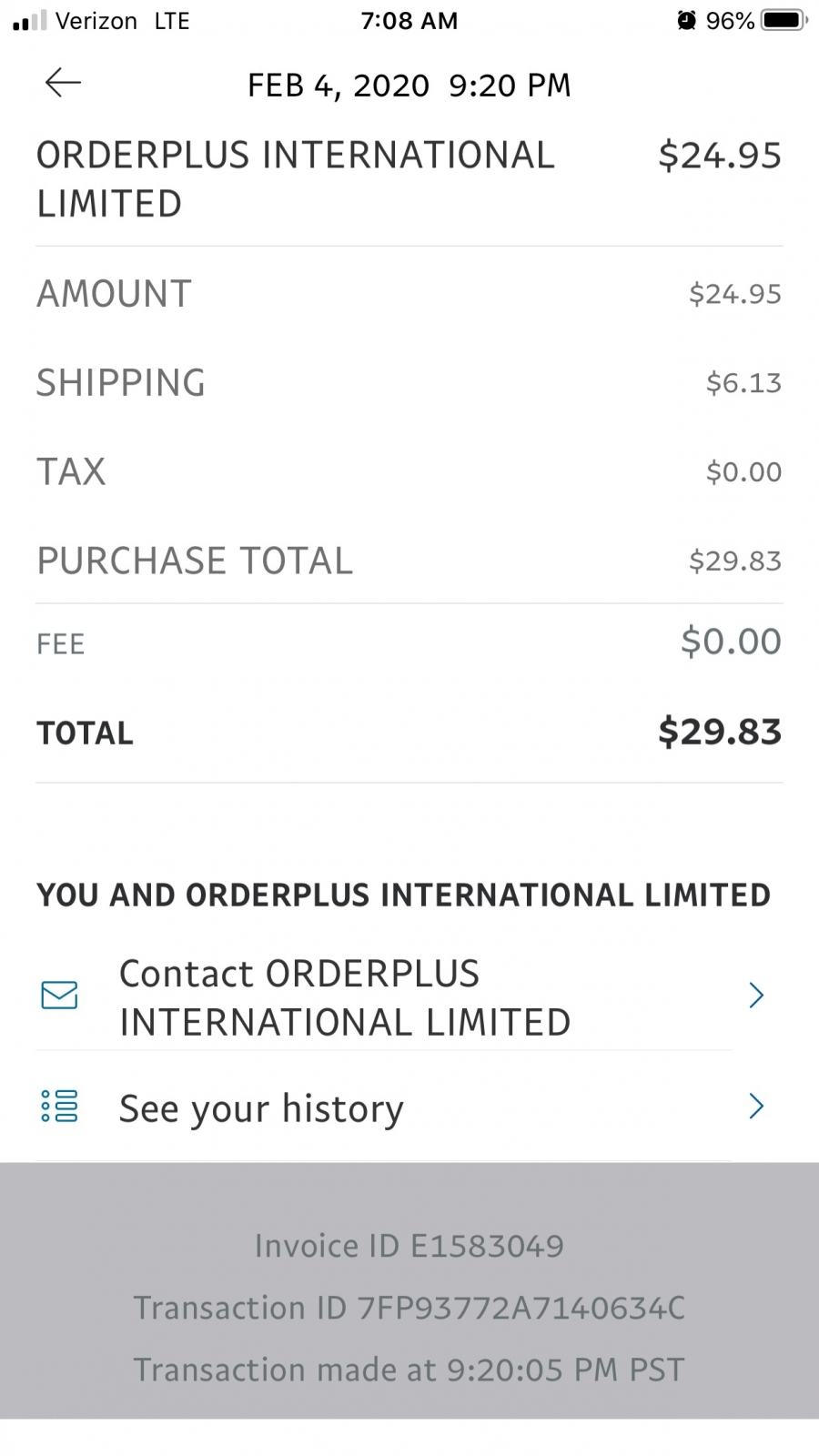Tap the TAX row label
Image resolution: width=819 pixels, height=1456 pixels.
pos(71,472)
